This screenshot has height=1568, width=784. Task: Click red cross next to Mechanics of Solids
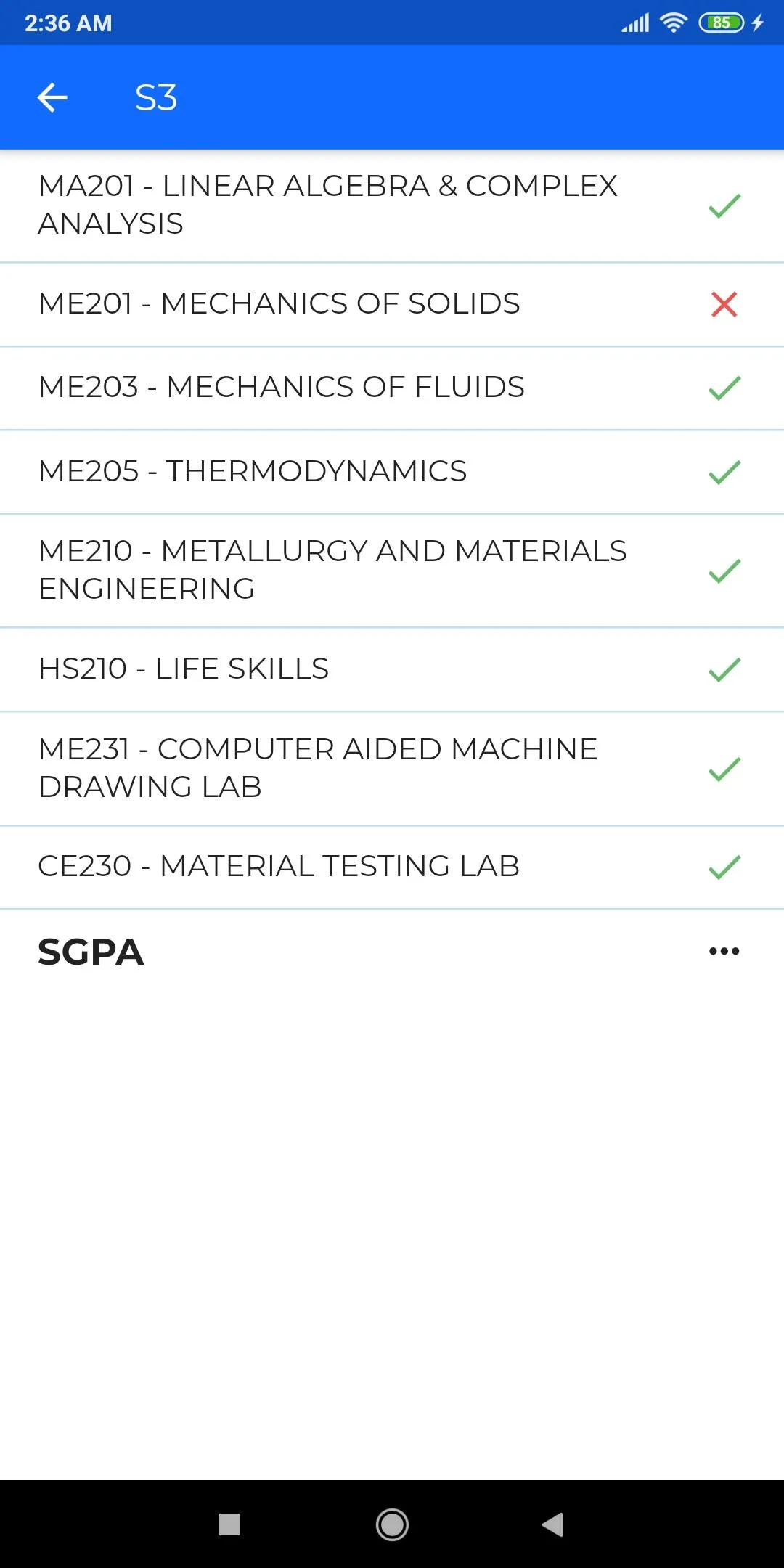pyautogui.click(x=724, y=304)
